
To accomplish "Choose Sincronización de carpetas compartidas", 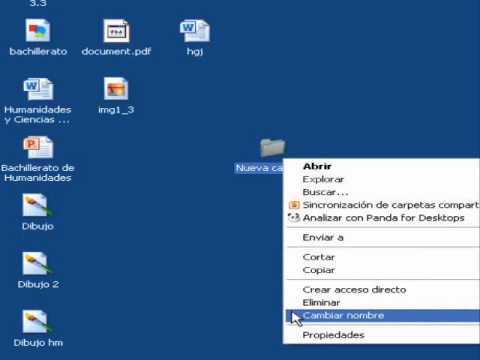I will point(382,205).
